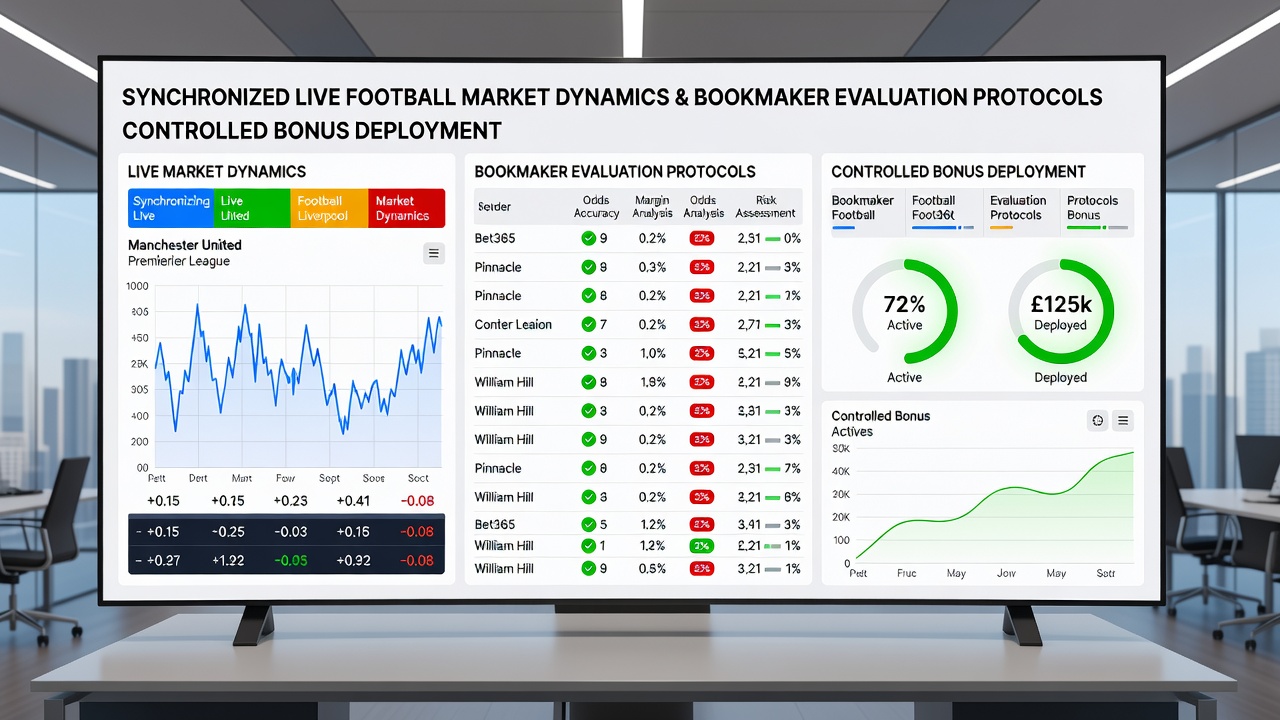The height and width of the screenshot is (720, 1280).
Task: Click the red odds badge in Conter Leaion row
Action: (702, 324)
